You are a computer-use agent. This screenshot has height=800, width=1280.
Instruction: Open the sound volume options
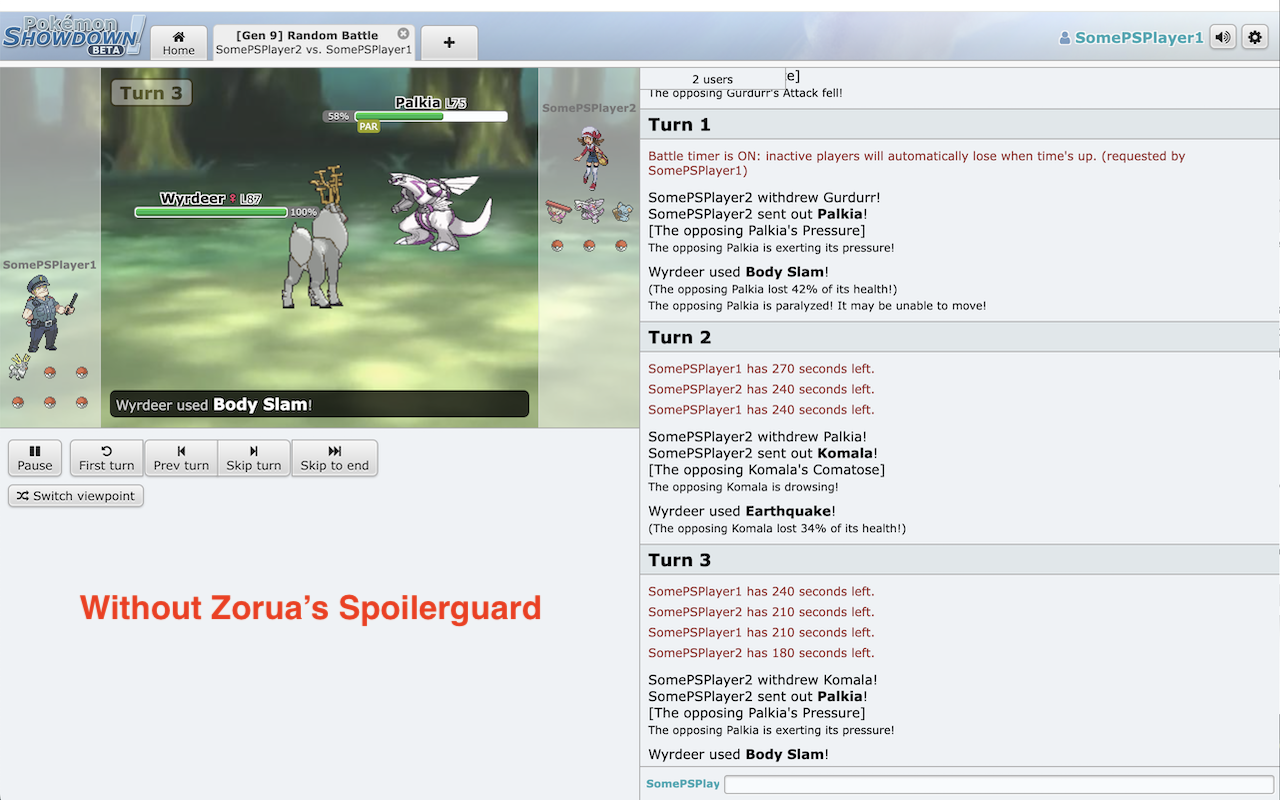click(1222, 38)
